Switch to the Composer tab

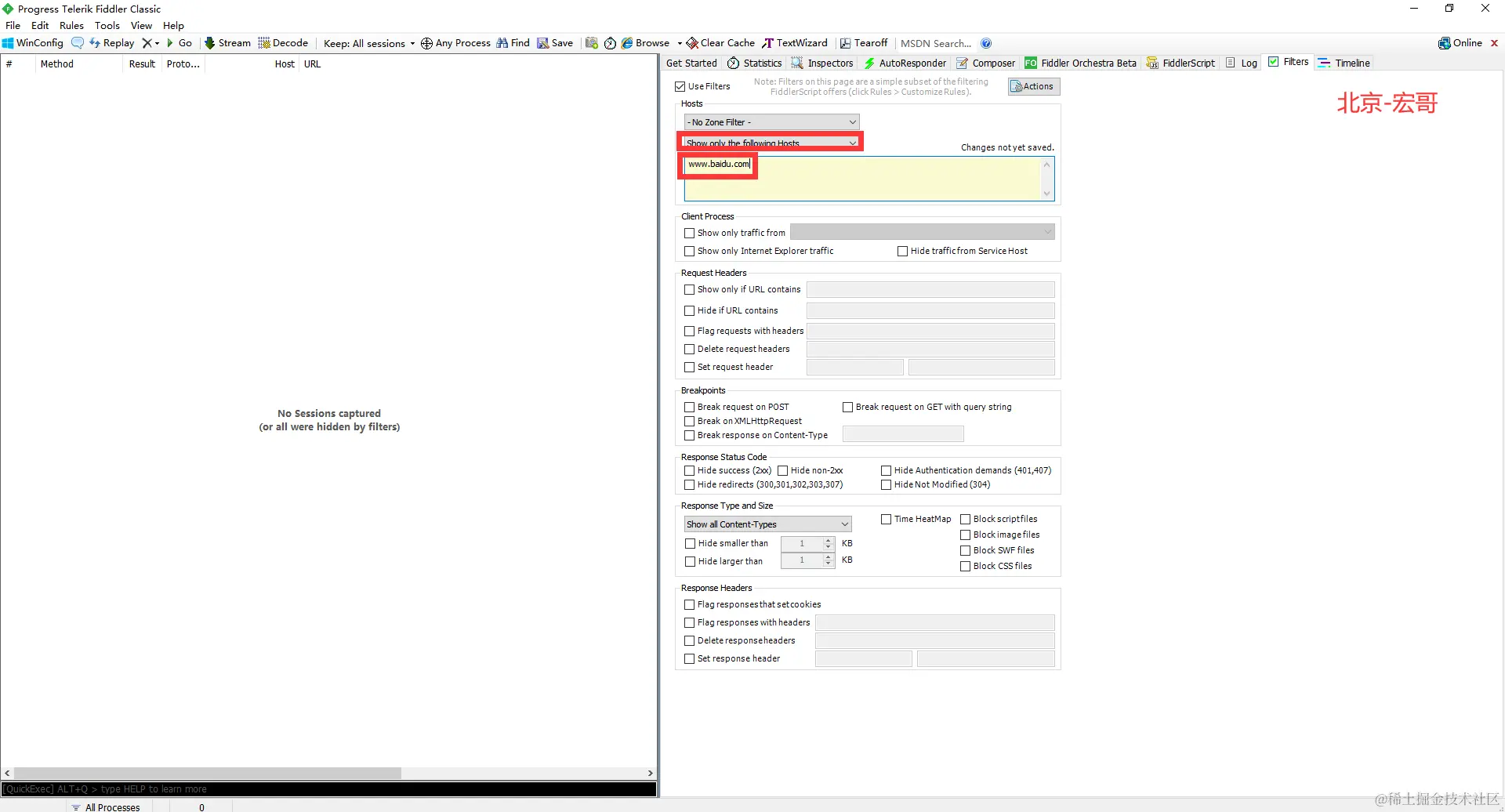pyautogui.click(x=985, y=63)
